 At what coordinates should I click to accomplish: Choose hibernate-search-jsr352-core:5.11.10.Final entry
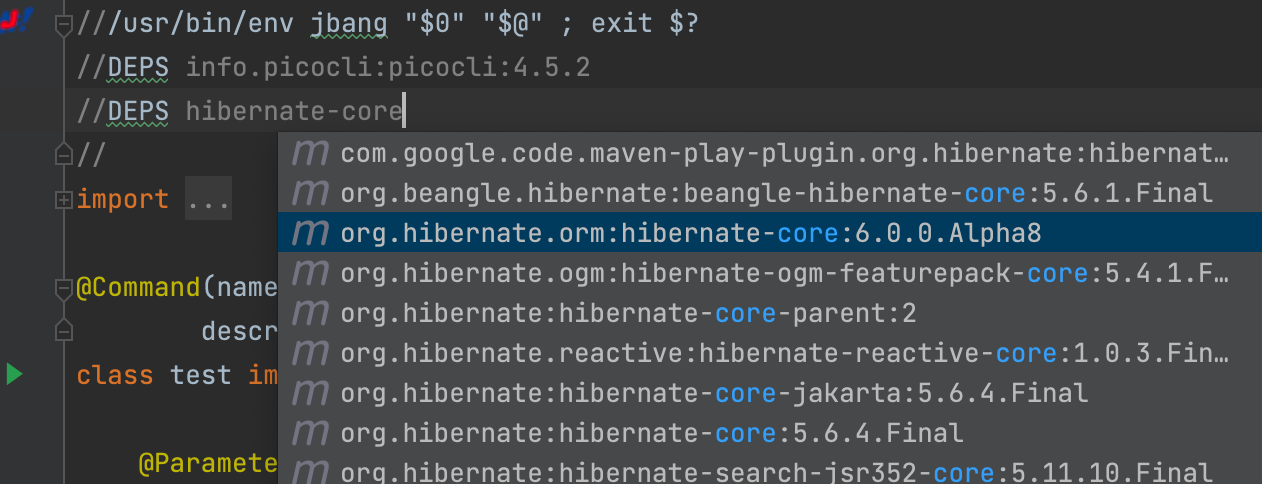tap(769, 471)
